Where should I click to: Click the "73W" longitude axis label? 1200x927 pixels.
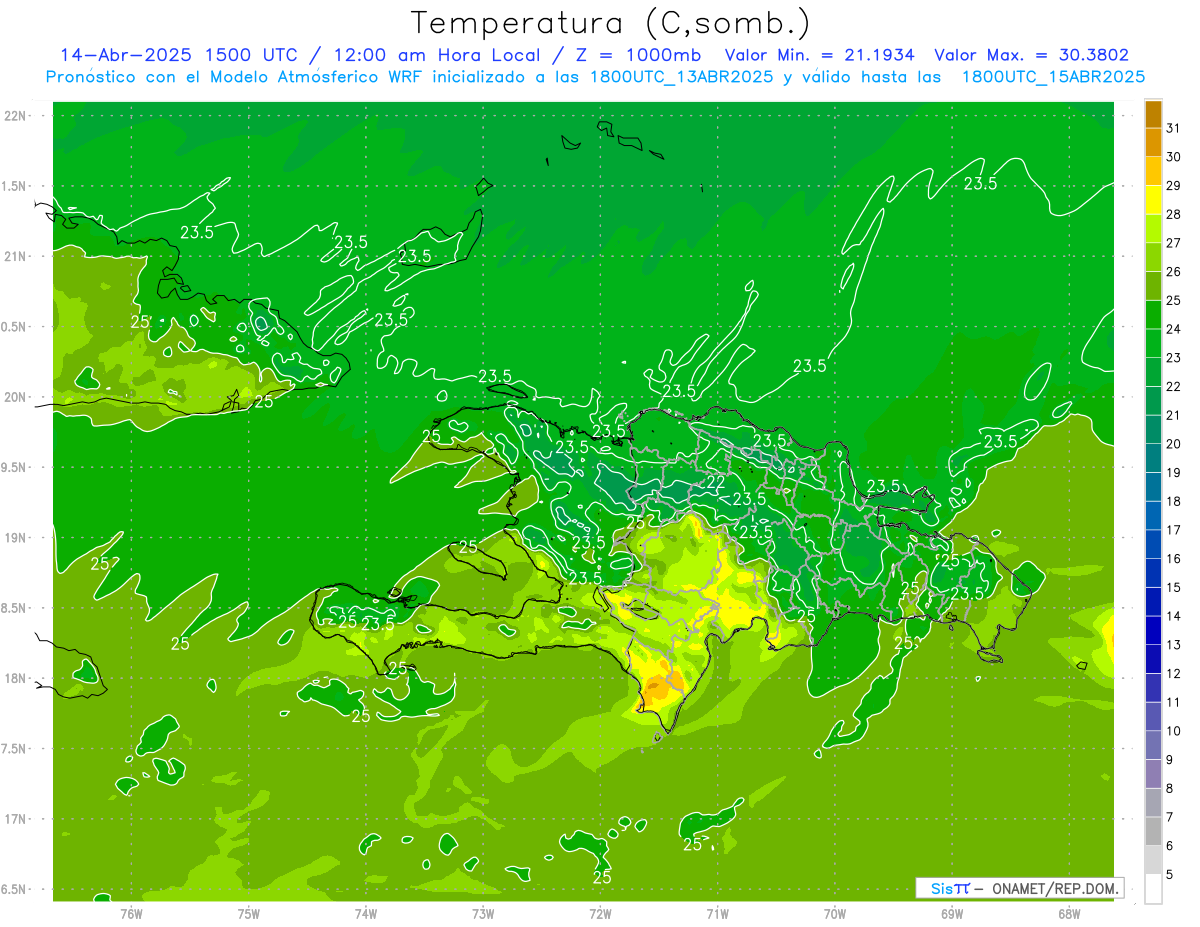click(483, 914)
